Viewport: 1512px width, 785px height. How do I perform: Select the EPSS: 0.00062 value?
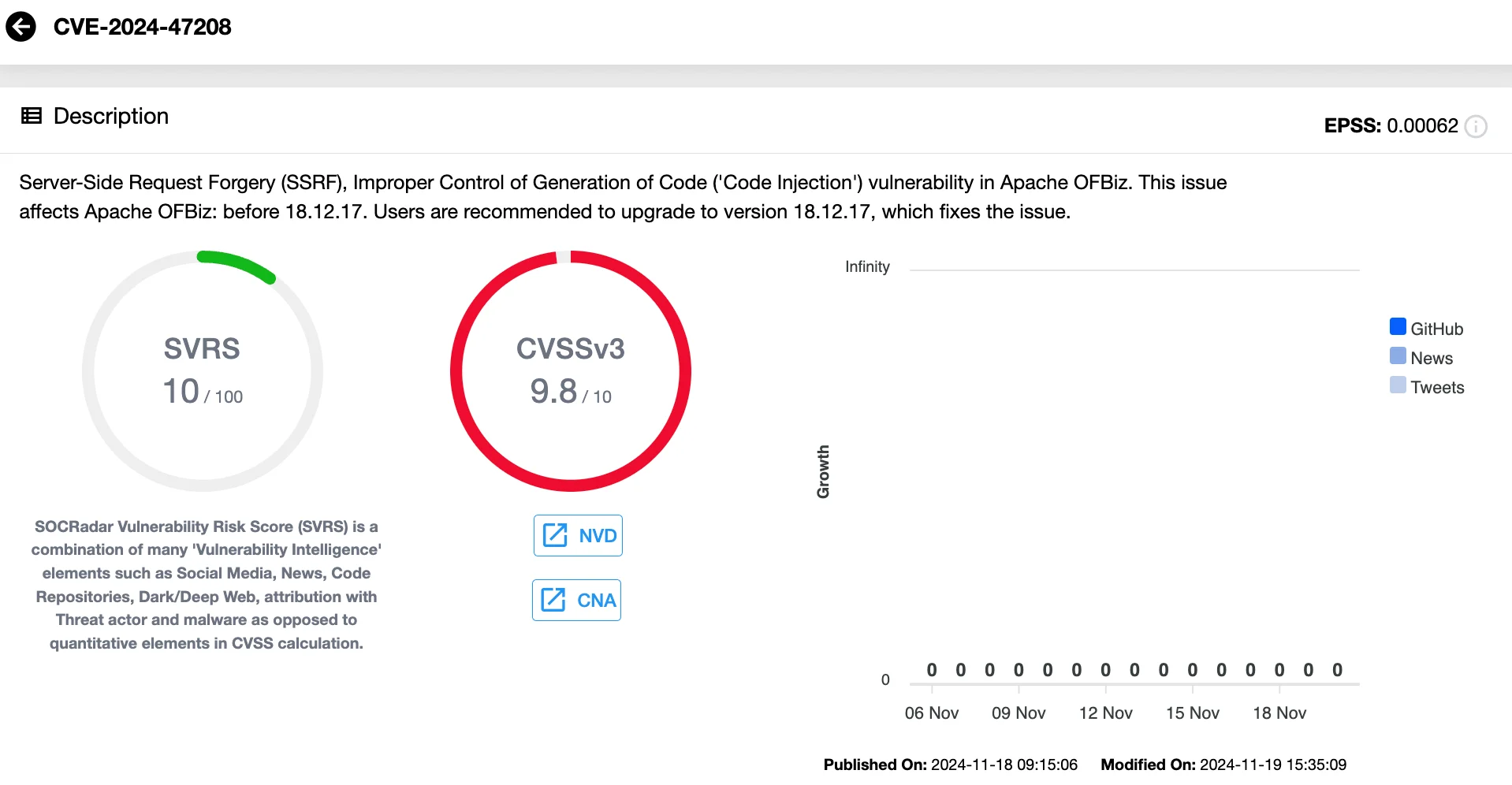click(1391, 126)
